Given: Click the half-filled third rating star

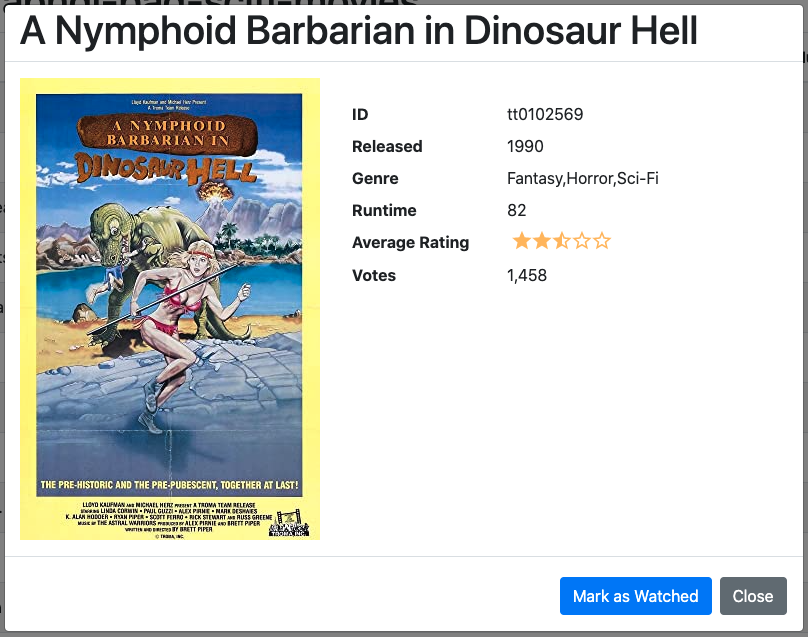Looking at the screenshot, I should (562, 241).
